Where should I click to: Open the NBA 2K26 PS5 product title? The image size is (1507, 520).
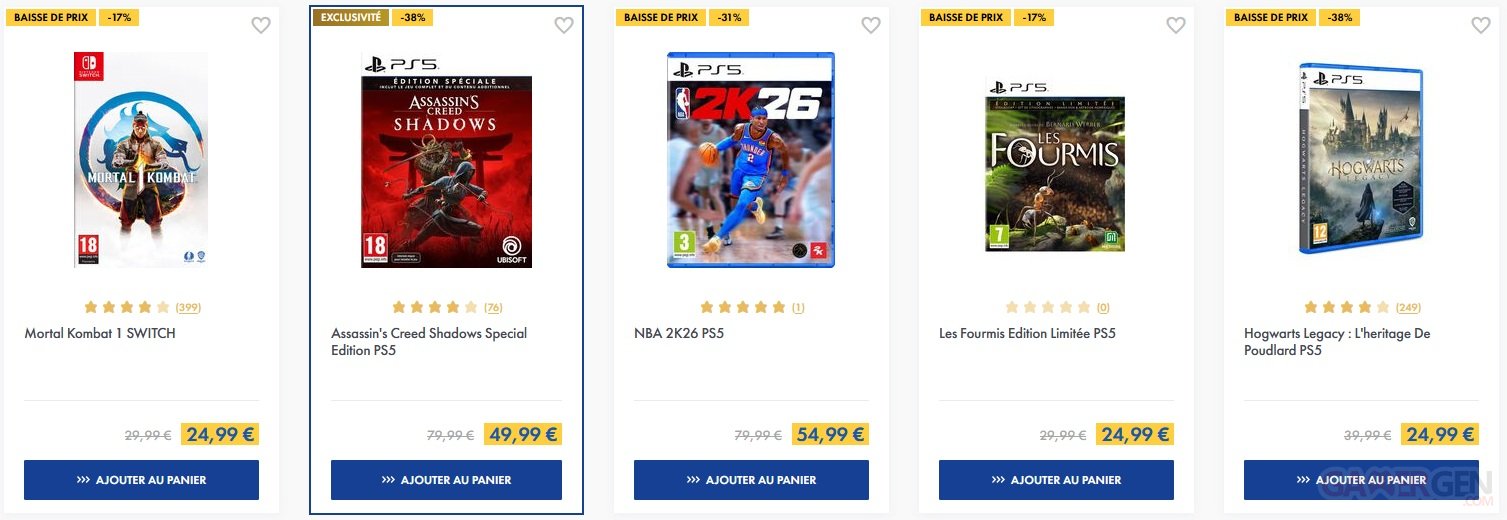click(x=679, y=334)
